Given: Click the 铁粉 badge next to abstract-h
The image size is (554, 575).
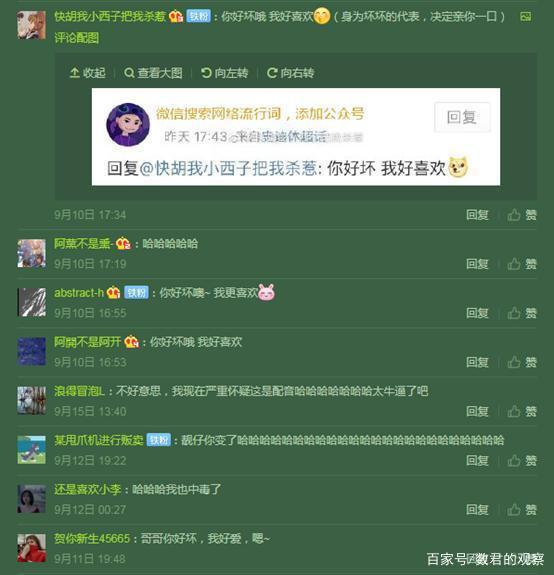Looking at the screenshot, I should (136, 293).
